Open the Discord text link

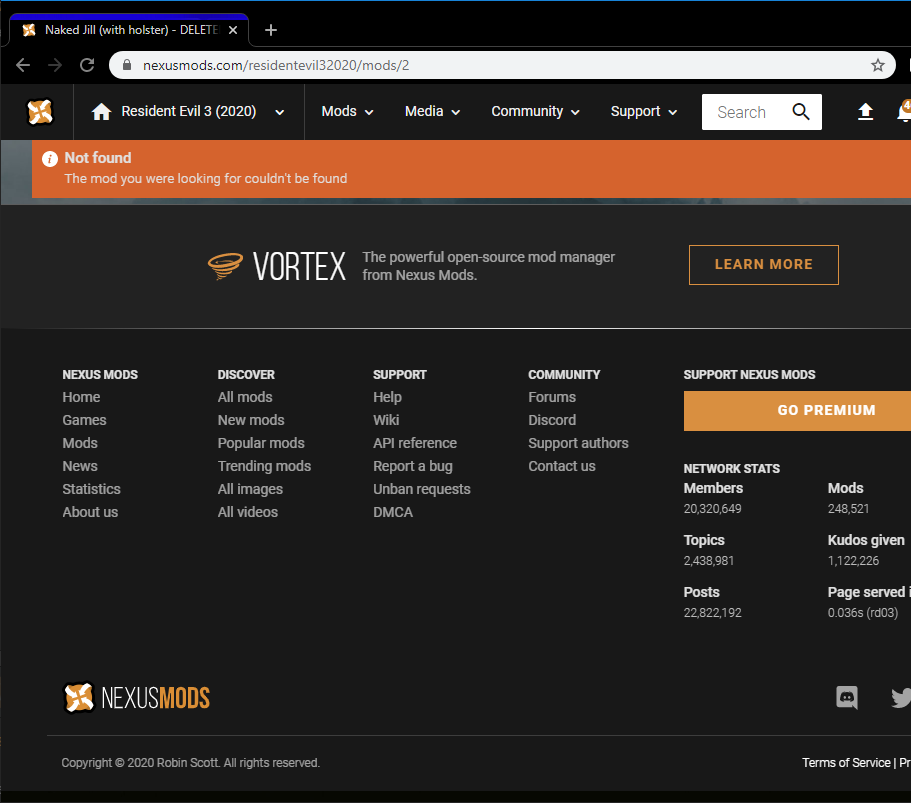click(x=552, y=420)
